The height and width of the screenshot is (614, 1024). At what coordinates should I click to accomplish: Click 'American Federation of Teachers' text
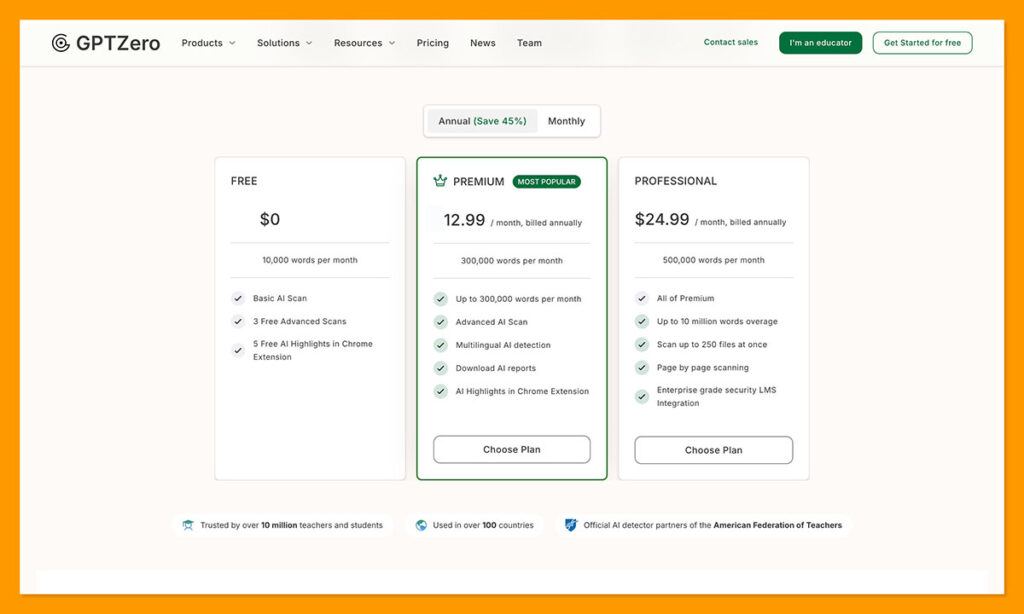tap(778, 525)
